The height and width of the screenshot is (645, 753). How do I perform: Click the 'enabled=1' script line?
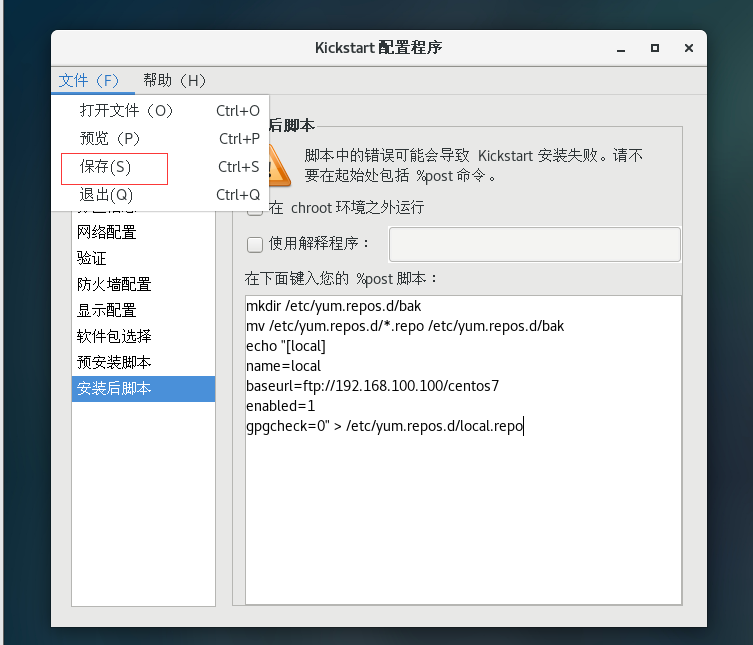tap(280, 406)
